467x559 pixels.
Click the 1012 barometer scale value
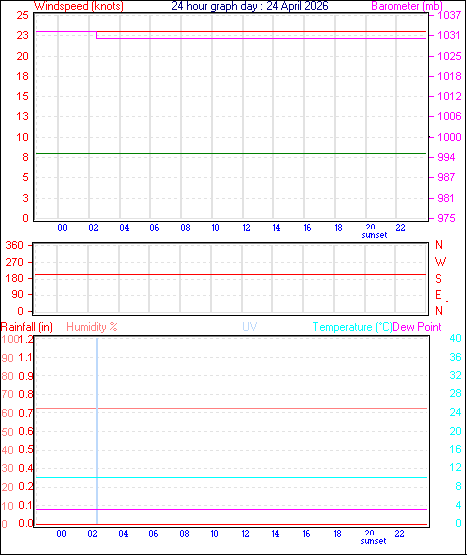(x=449, y=96)
